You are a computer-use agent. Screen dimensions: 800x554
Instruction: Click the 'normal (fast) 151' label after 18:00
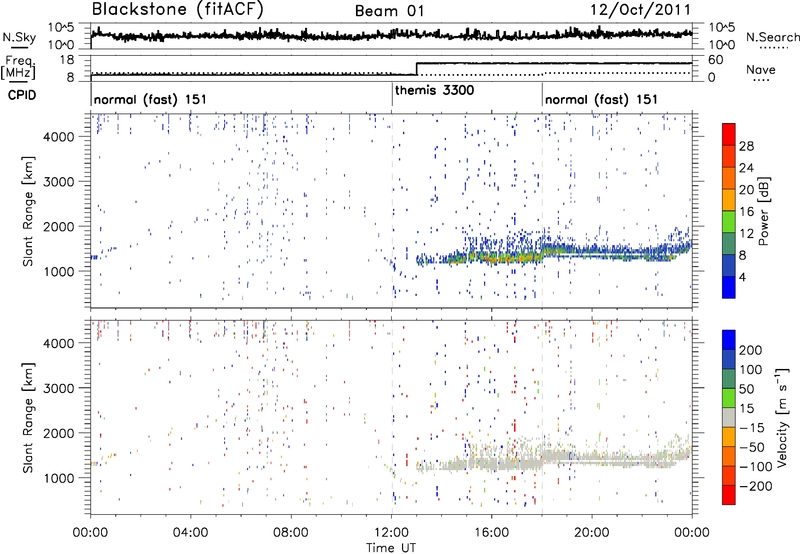[x=601, y=99]
